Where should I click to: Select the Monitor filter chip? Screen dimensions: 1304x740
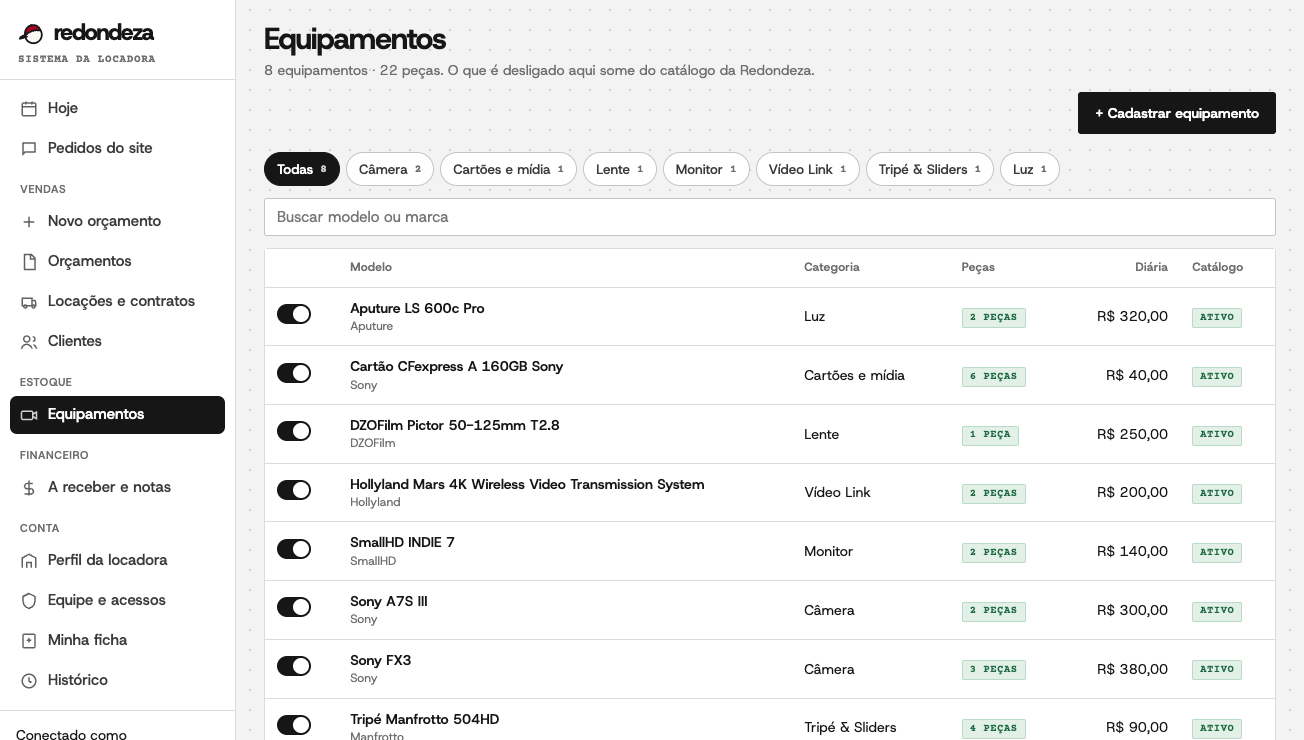tap(706, 169)
